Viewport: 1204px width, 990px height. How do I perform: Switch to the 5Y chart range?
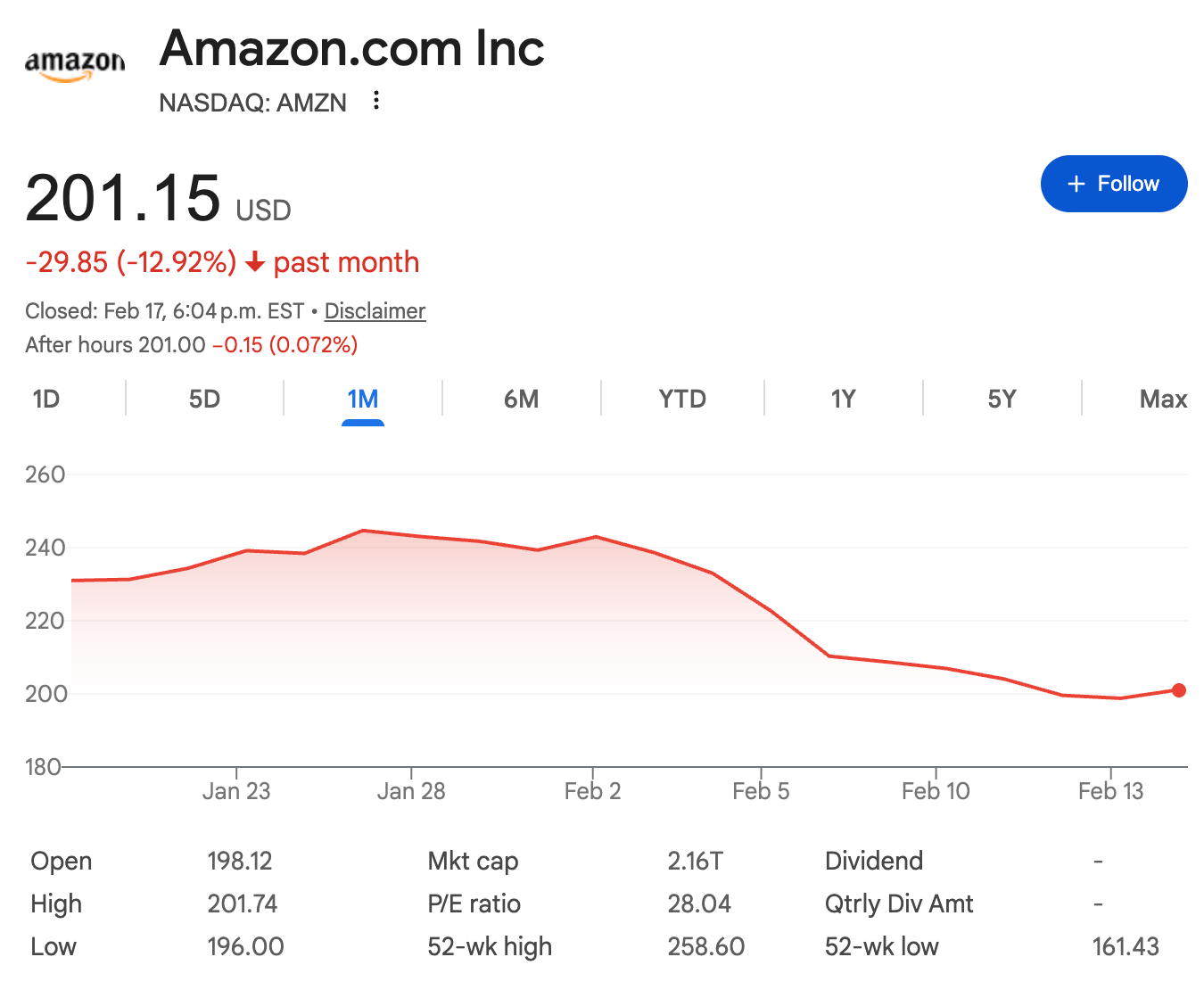click(x=1002, y=399)
